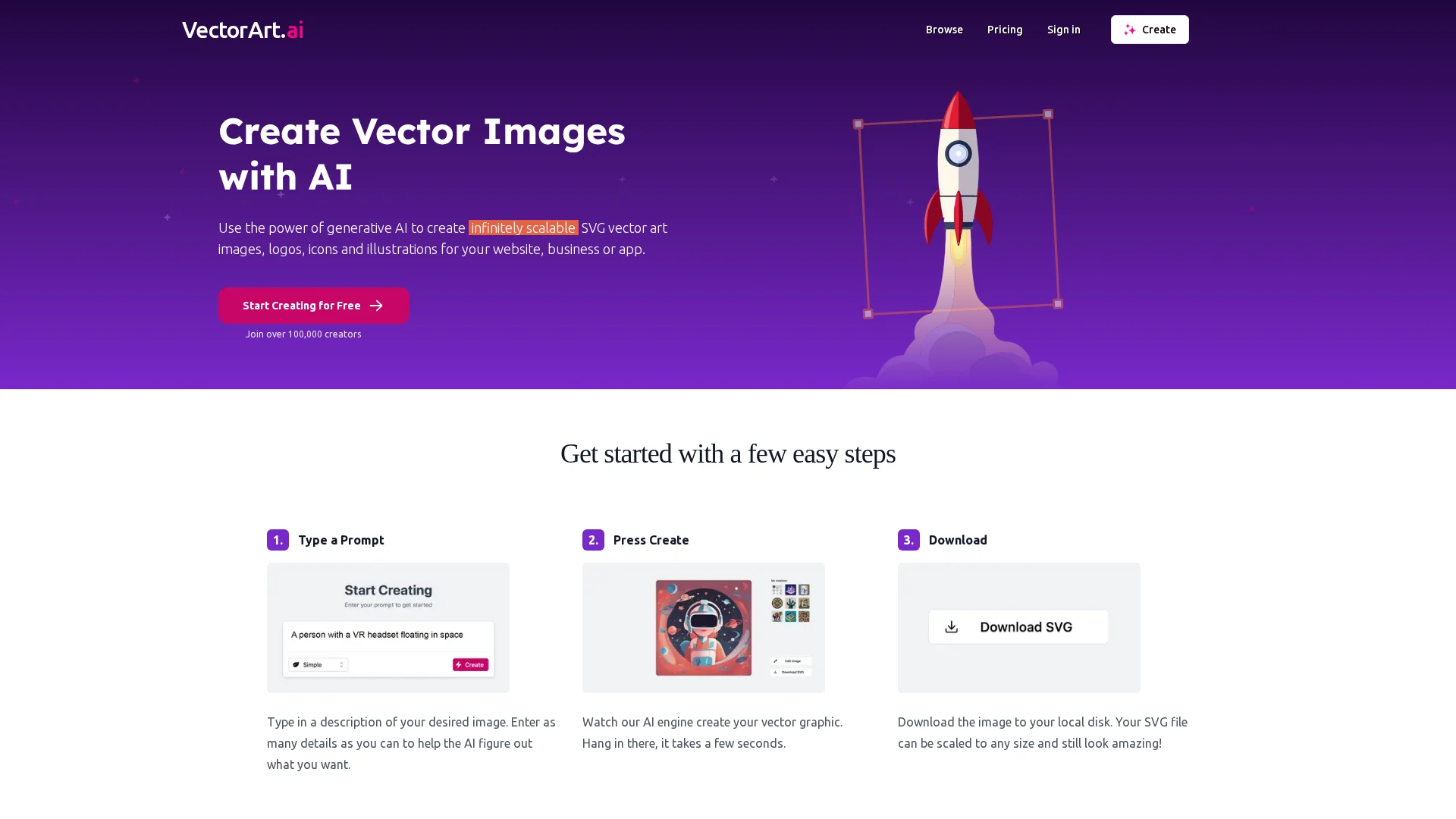Click the VectorArt.ai logo
The height and width of the screenshot is (819, 1456).
tap(243, 30)
